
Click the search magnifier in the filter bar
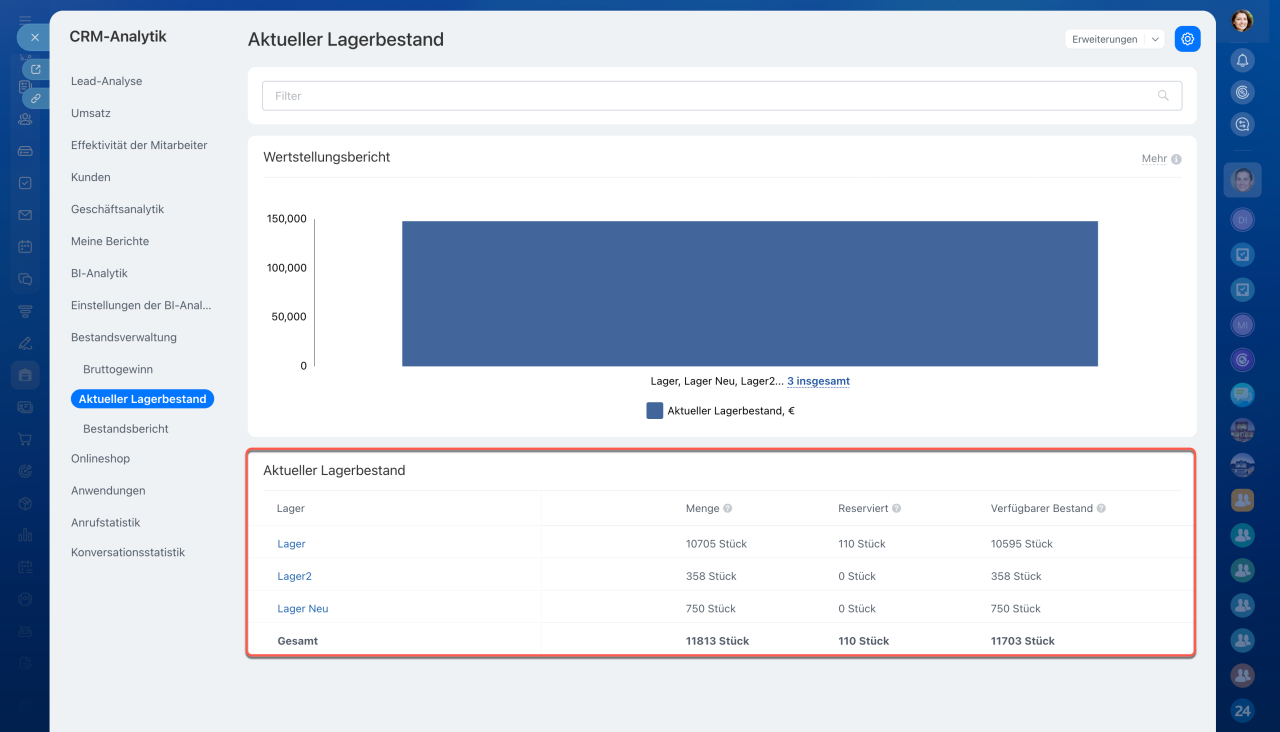pyautogui.click(x=1163, y=96)
